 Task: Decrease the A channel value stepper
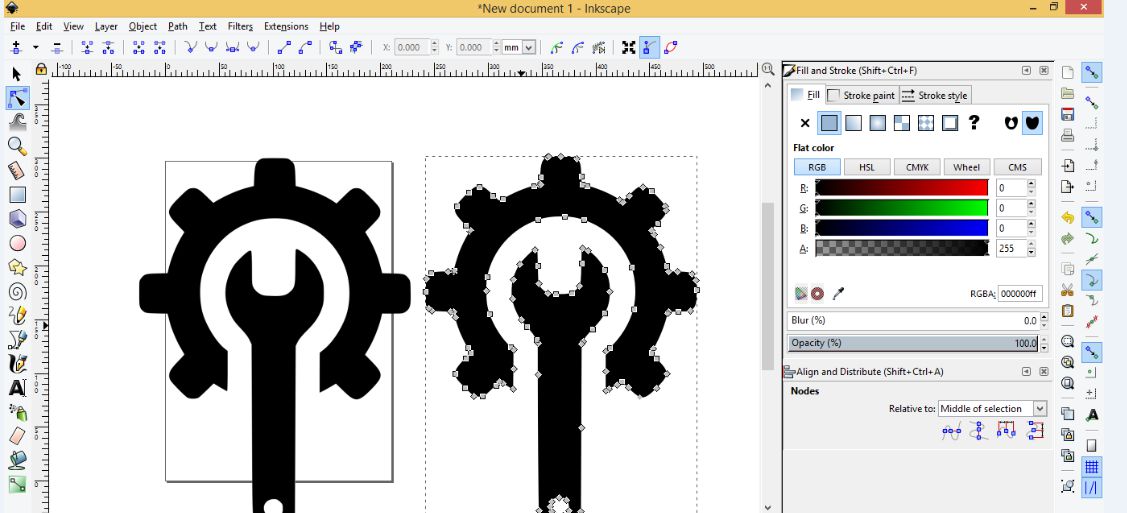pos(1031,253)
